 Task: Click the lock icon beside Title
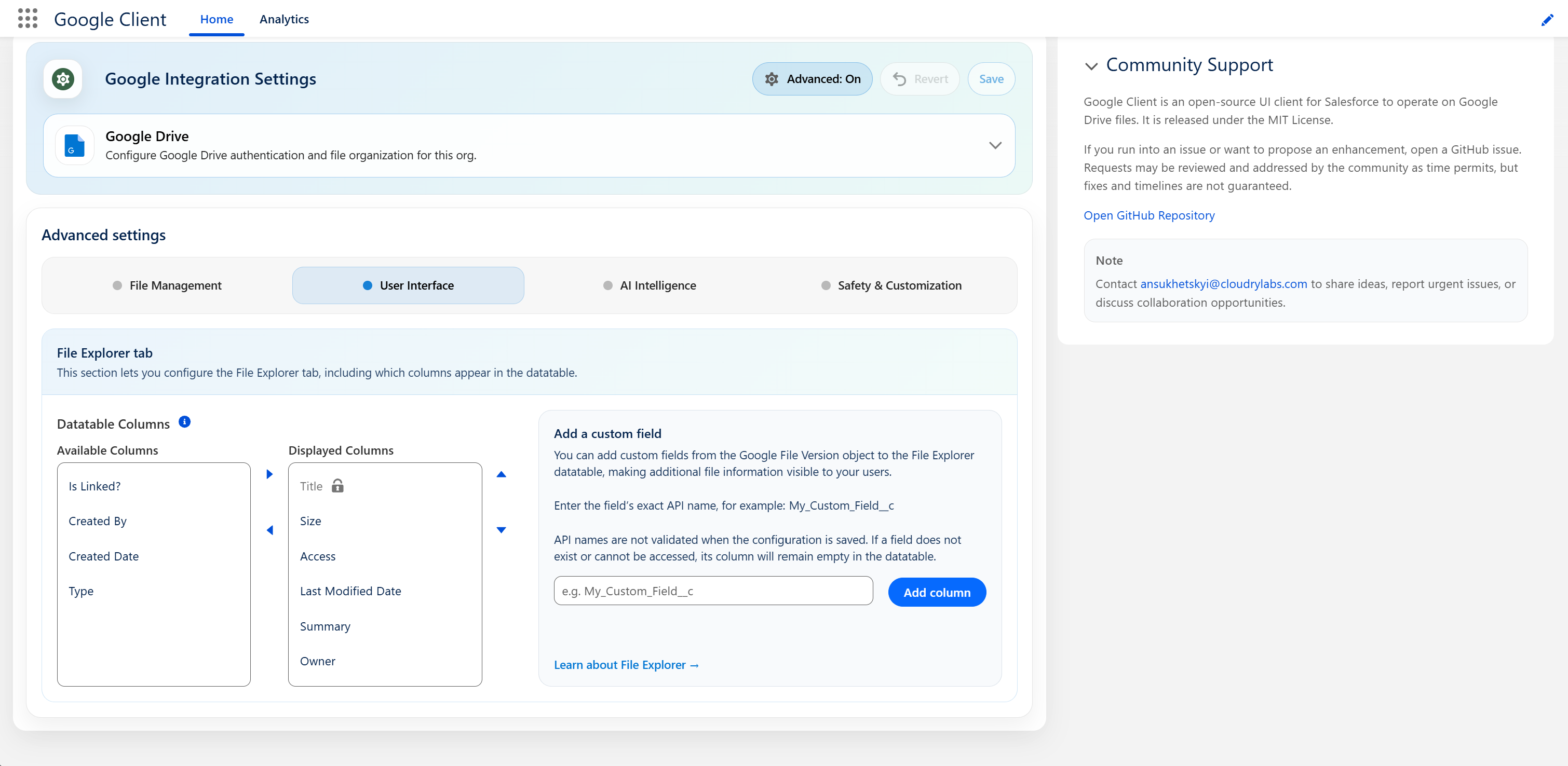(x=338, y=486)
